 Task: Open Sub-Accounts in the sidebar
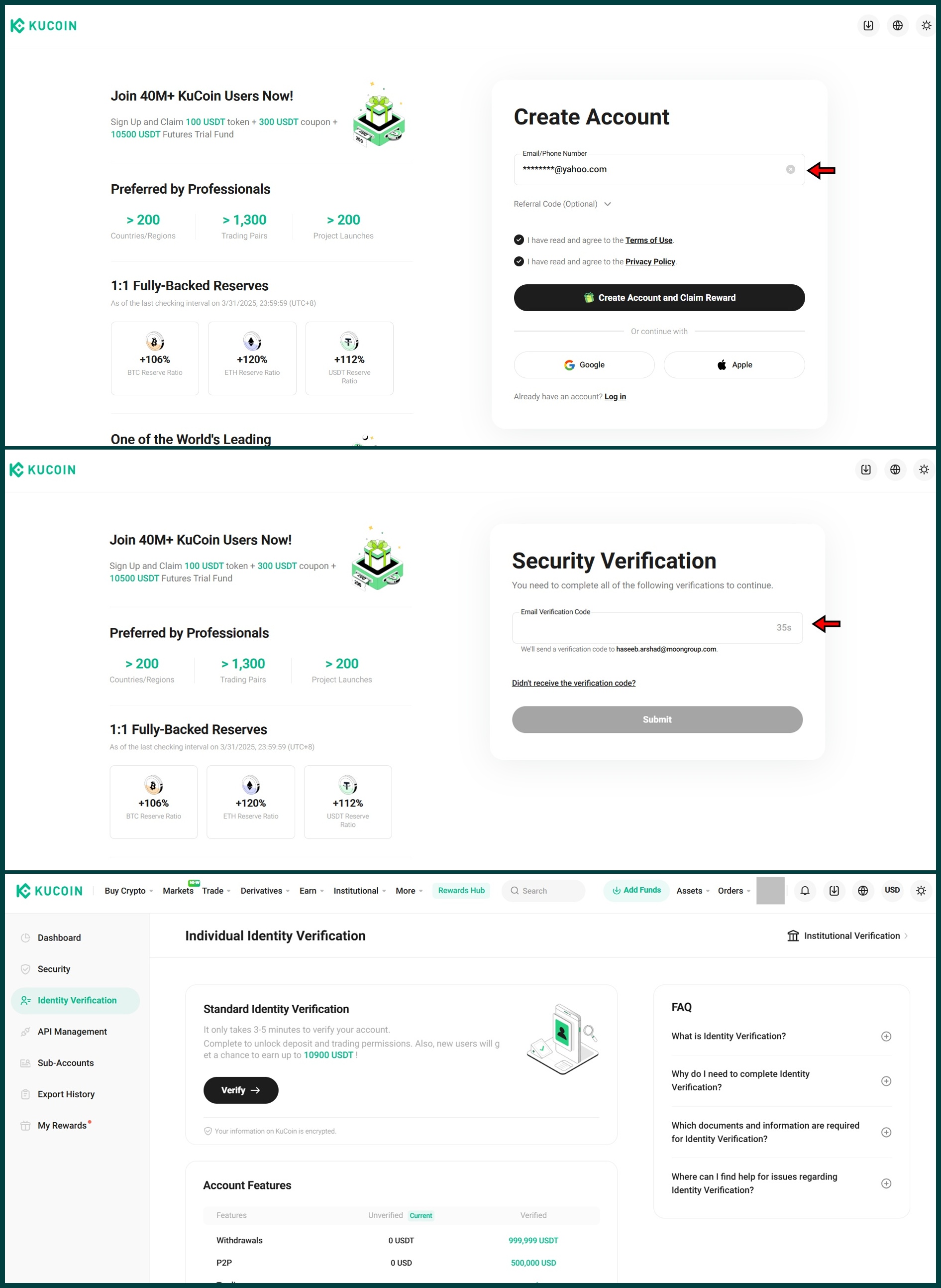[x=75, y=1063]
